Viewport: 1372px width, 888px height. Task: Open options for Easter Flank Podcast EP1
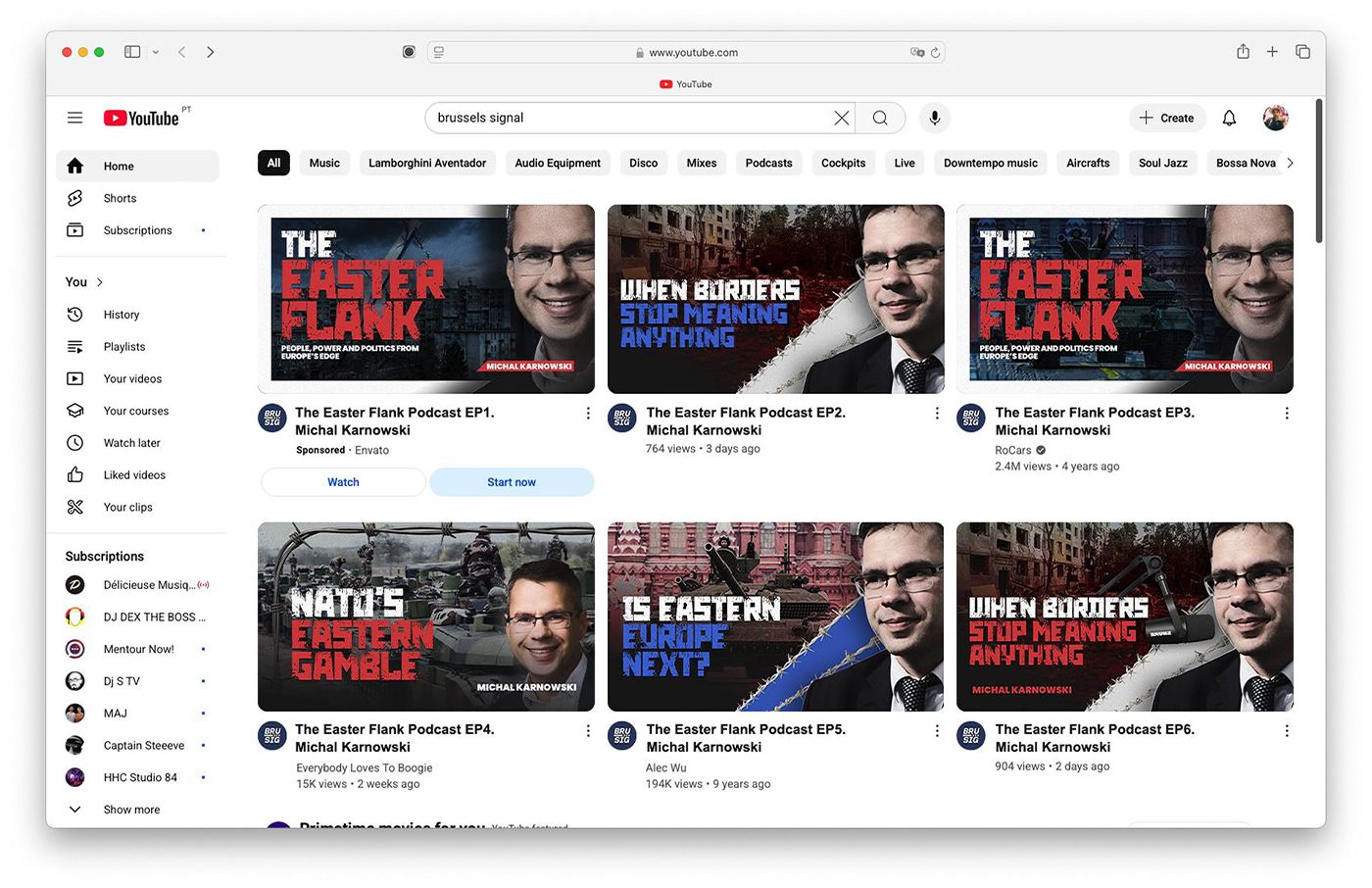click(588, 414)
